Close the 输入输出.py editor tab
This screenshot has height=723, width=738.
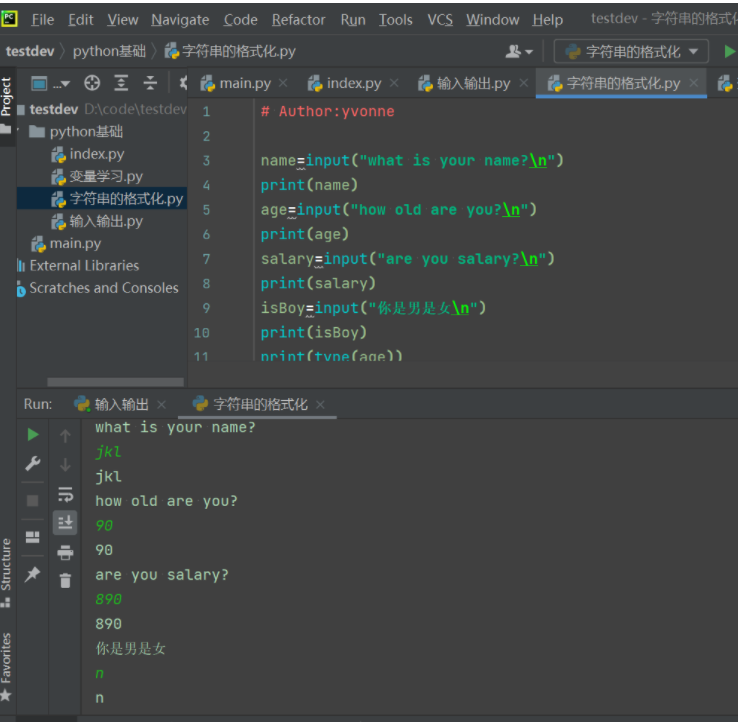point(523,83)
